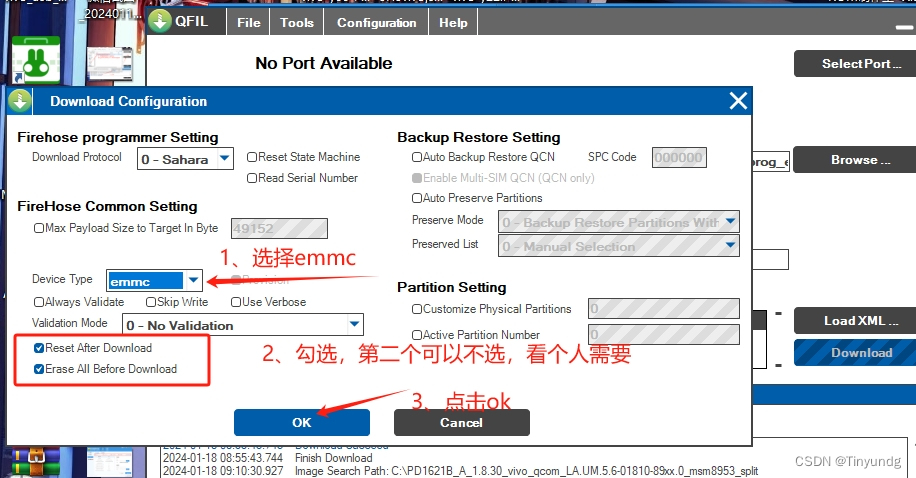Enable the Use Verbose checkbox
The height and width of the screenshot is (478, 916).
237,302
